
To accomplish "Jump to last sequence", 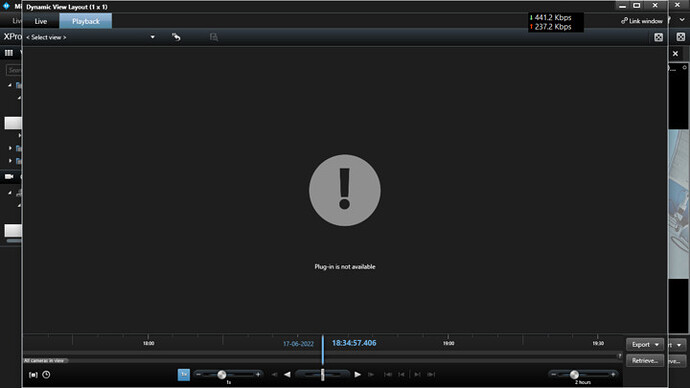I will pyautogui.click(x=431, y=374).
